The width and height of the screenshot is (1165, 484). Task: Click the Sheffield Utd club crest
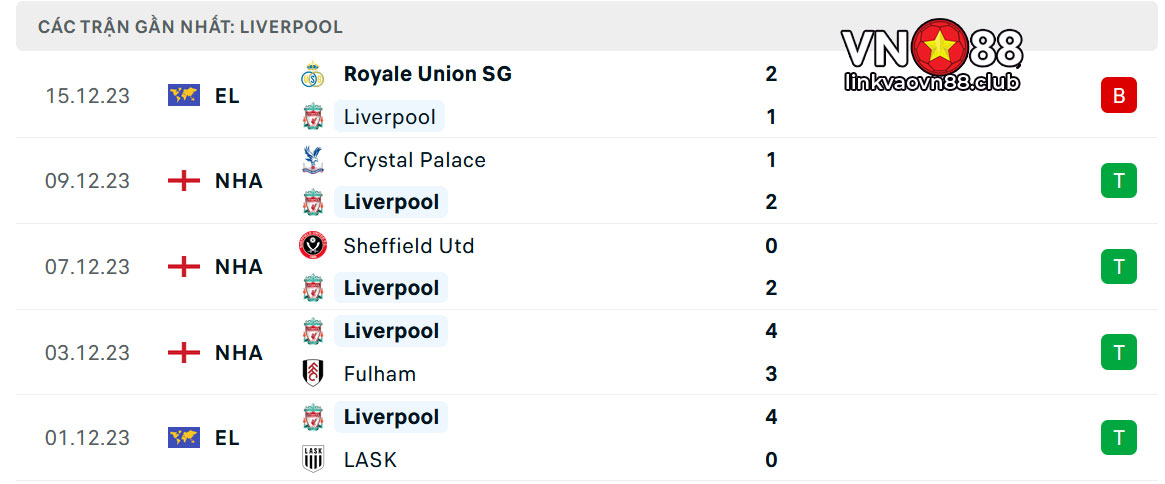[313, 245]
